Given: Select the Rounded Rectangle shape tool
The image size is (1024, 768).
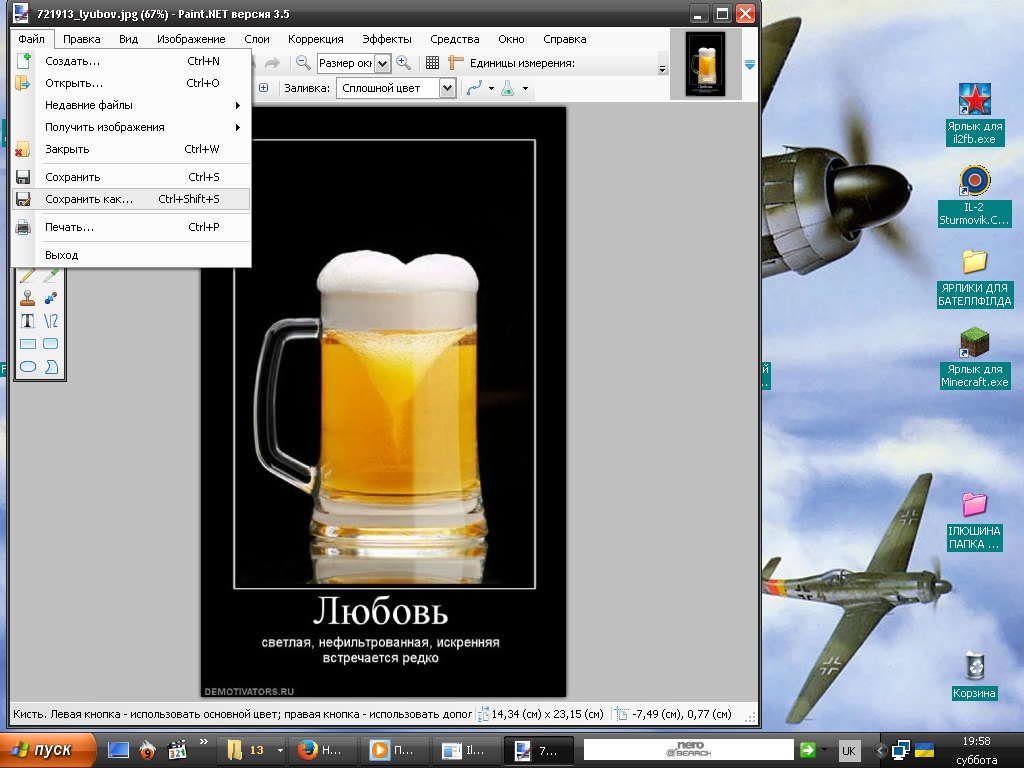Looking at the screenshot, I should 51,344.
